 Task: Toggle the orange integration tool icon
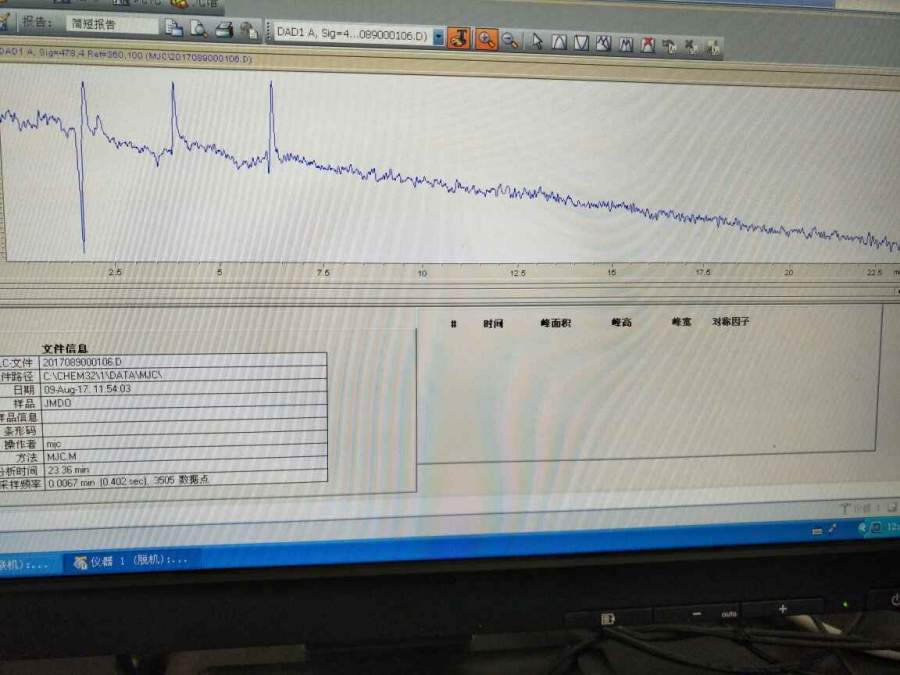(x=459, y=38)
